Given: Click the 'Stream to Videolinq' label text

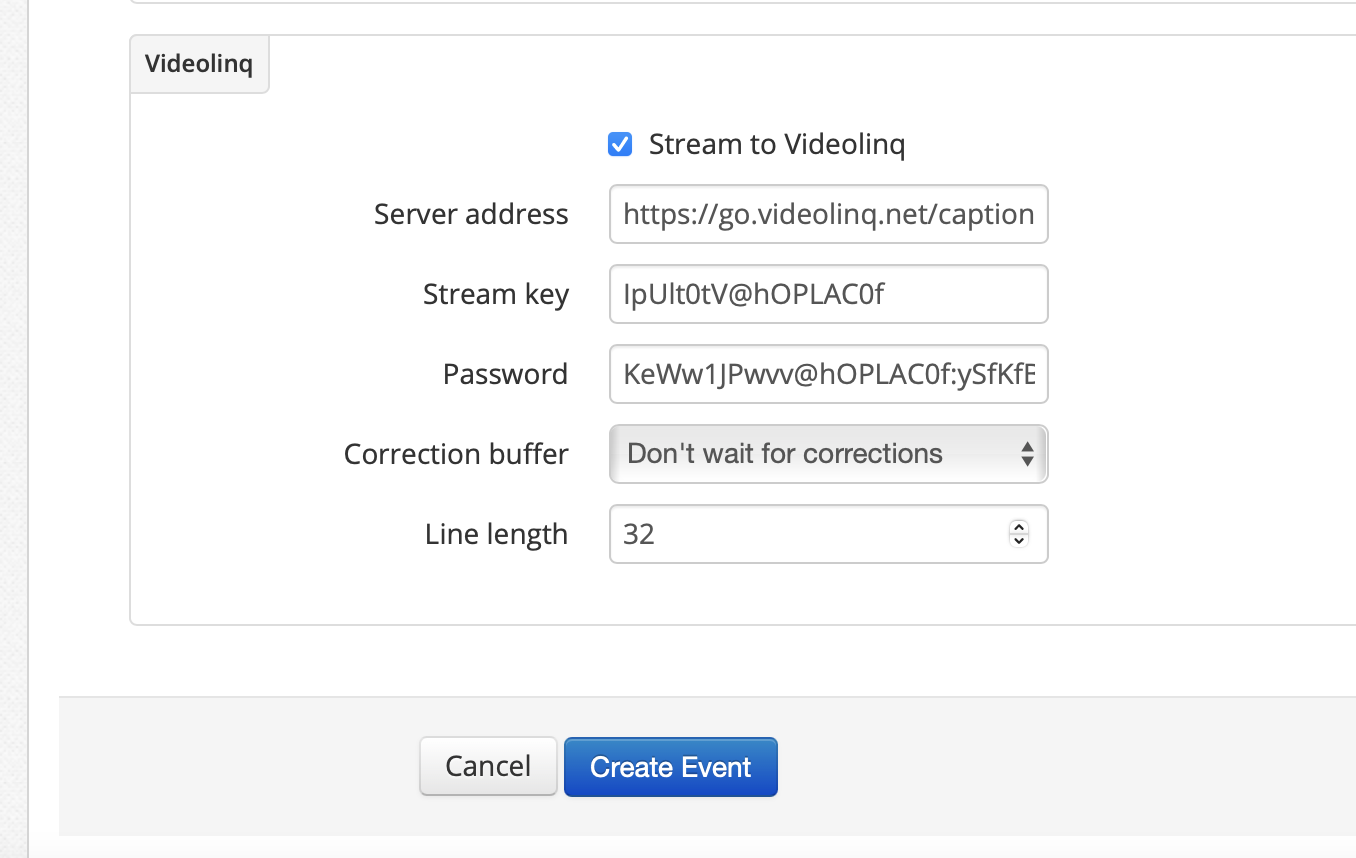Looking at the screenshot, I should (x=777, y=145).
